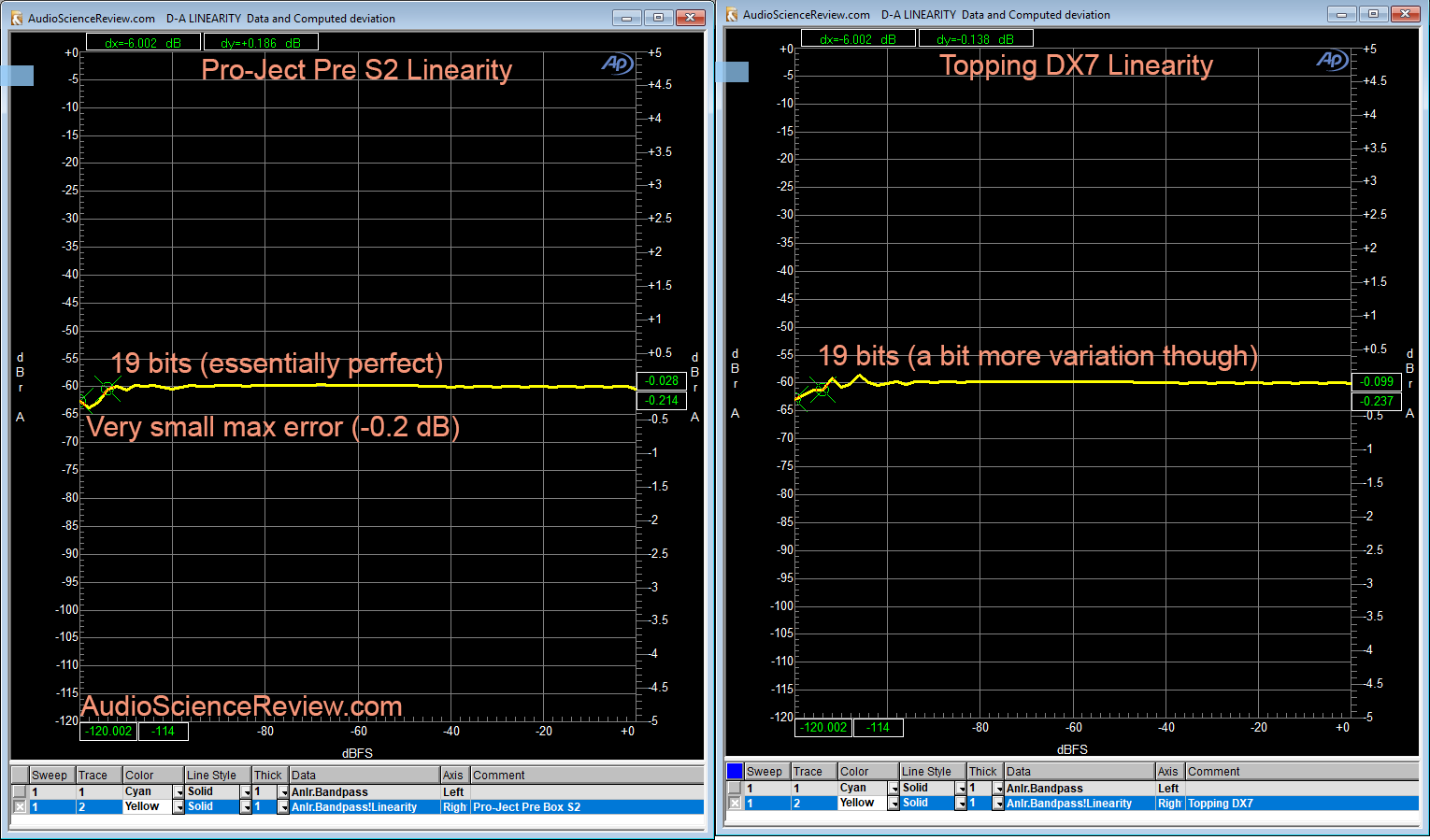Open Thick dropdown for Yellow trace, Pro-Ject window
1430x840 pixels.
coord(283,807)
